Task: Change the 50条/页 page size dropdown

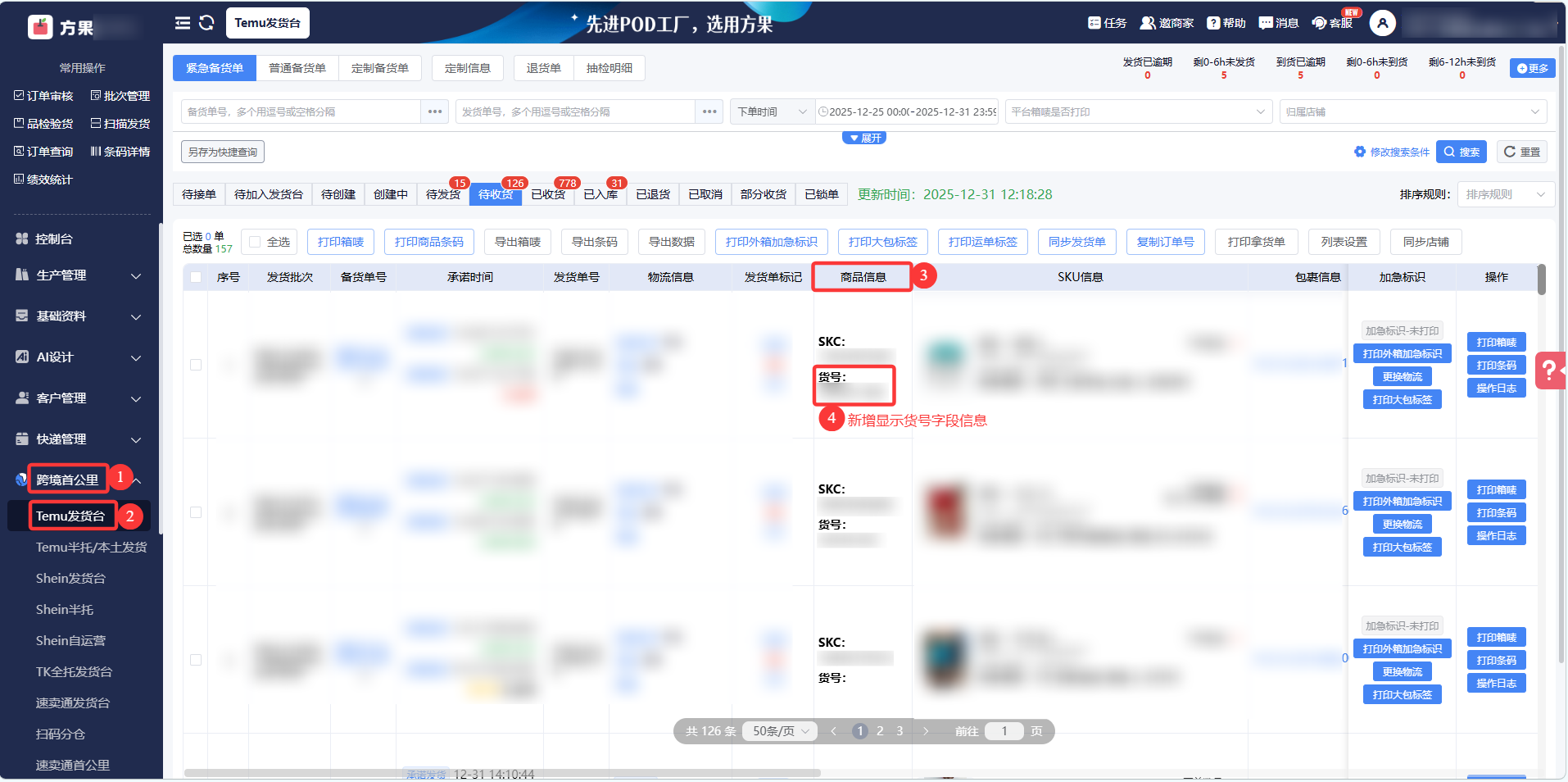Action: pos(780,731)
